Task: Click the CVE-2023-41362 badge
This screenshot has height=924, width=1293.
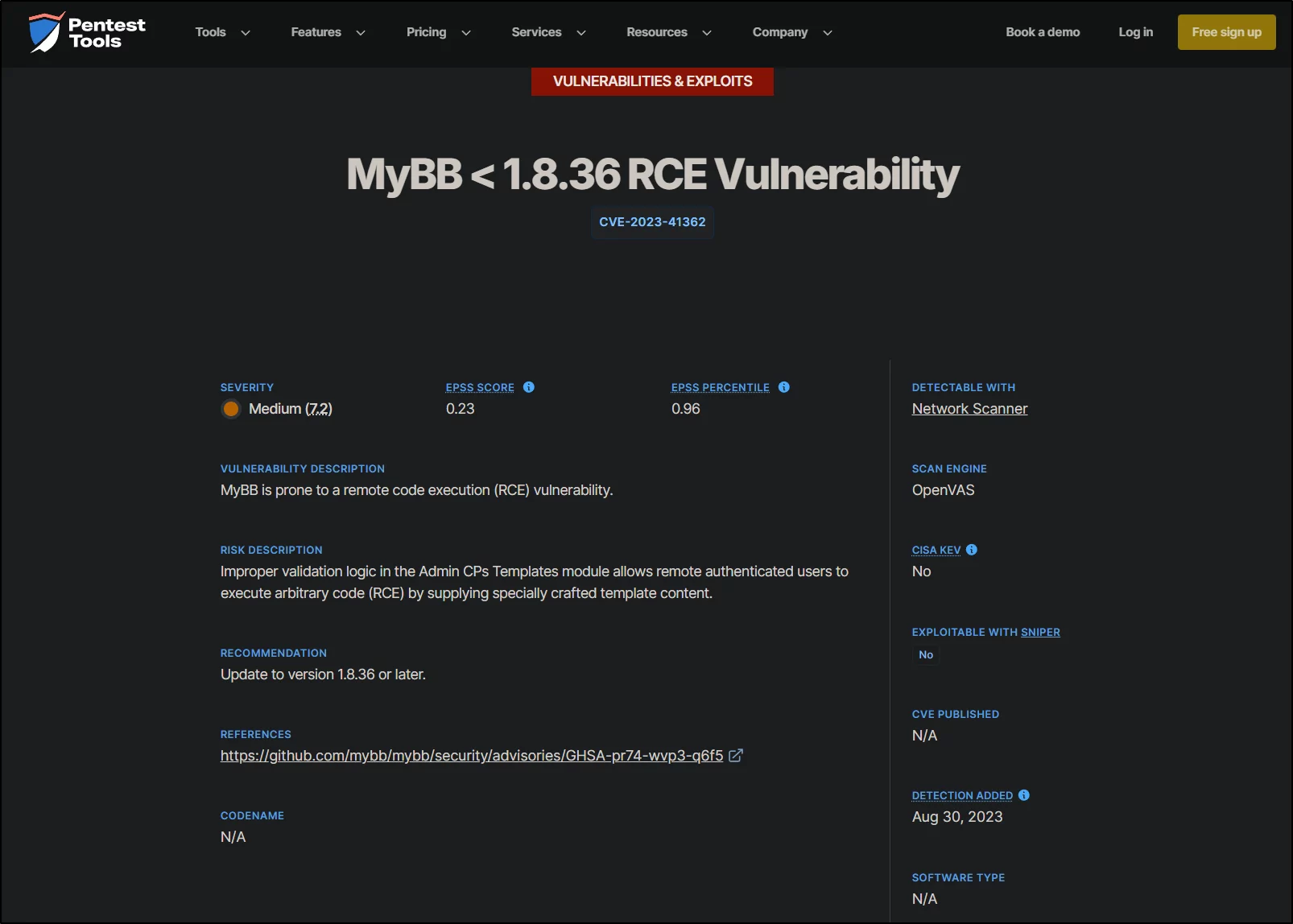Action: click(x=652, y=222)
